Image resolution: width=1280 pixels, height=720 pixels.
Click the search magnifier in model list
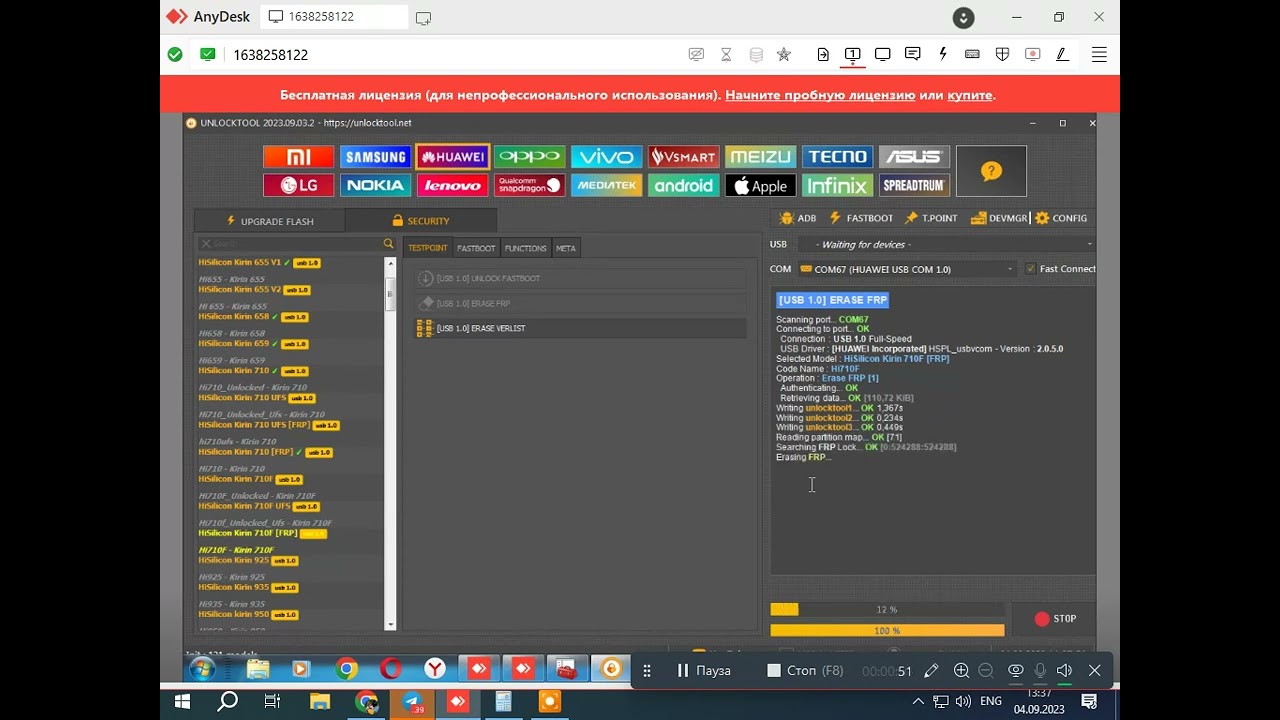[x=388, y=244]
